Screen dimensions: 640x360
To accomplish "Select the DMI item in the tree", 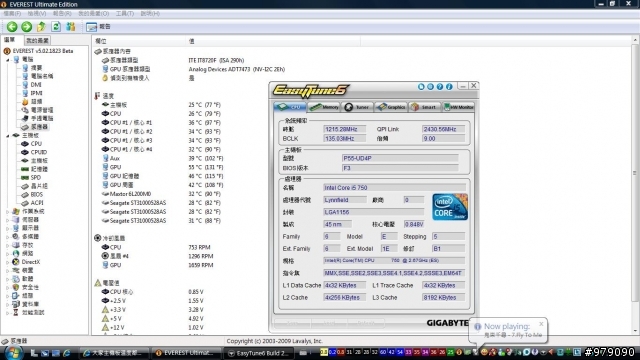I will pyautogui.click(x=36, y=85).
